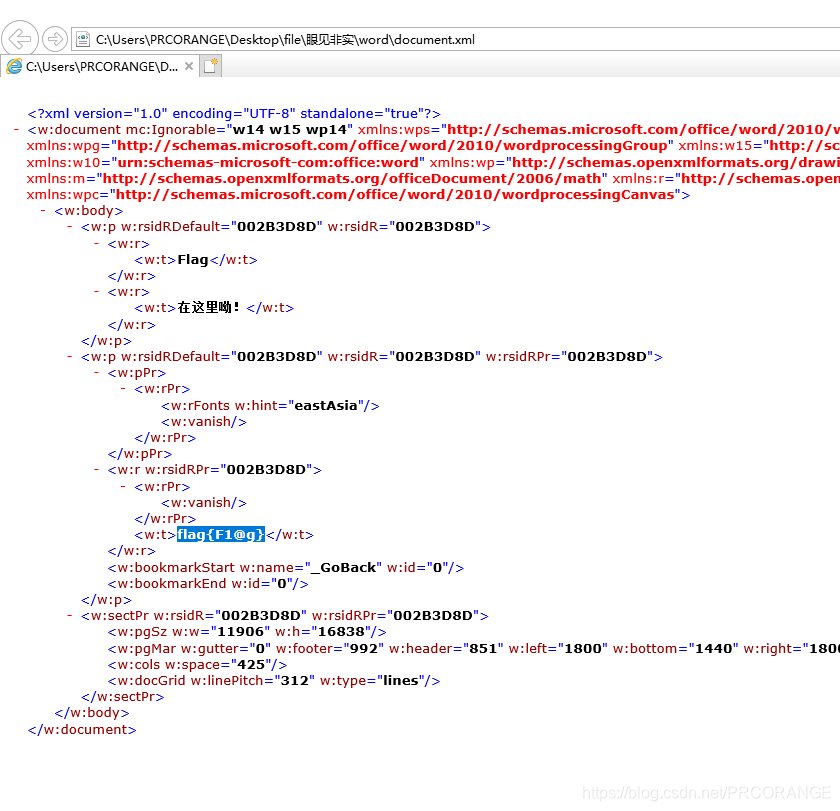Click the w:cols space value 425

(x=251, y=664)
